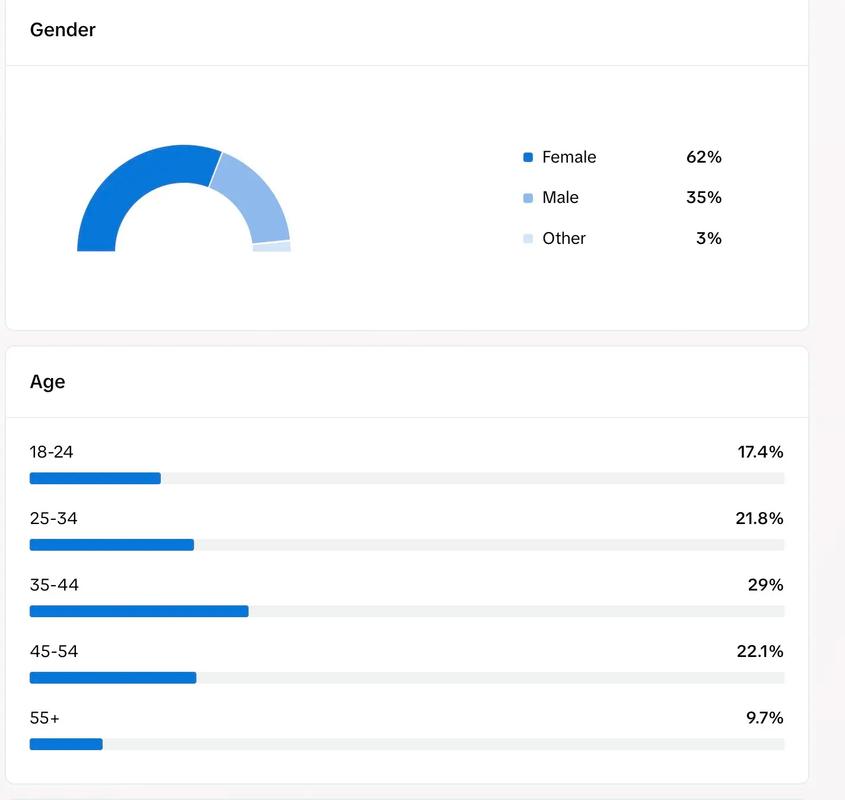The height and width of the screenshot is (800, 845).
Task: Click the 18-24 age bar
Action: tap(95, 478)
